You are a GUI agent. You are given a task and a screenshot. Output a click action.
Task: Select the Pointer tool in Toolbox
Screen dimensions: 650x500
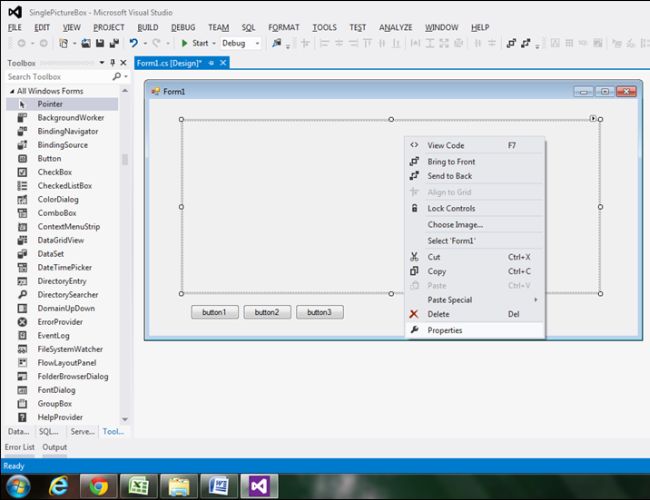pos(50,104)
